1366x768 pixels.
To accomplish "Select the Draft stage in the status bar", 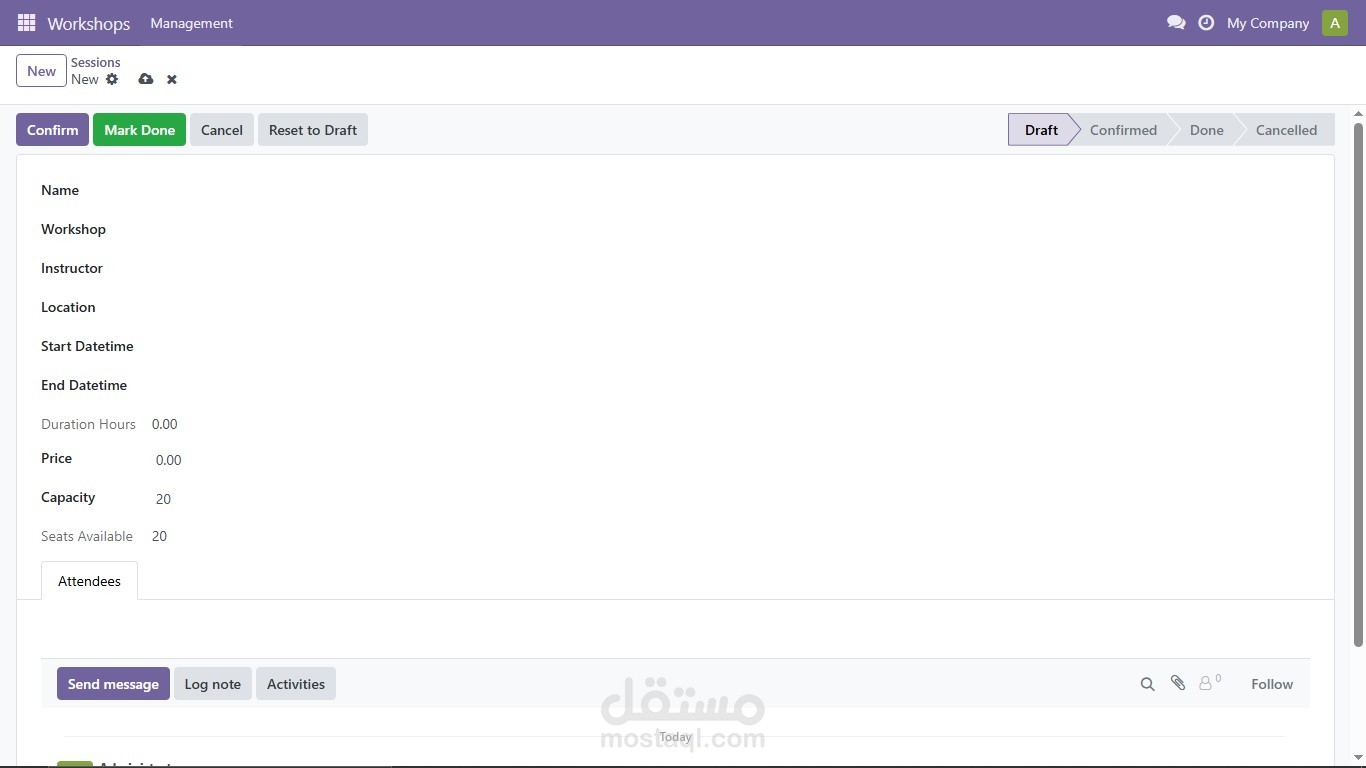I will [1040, 129].
